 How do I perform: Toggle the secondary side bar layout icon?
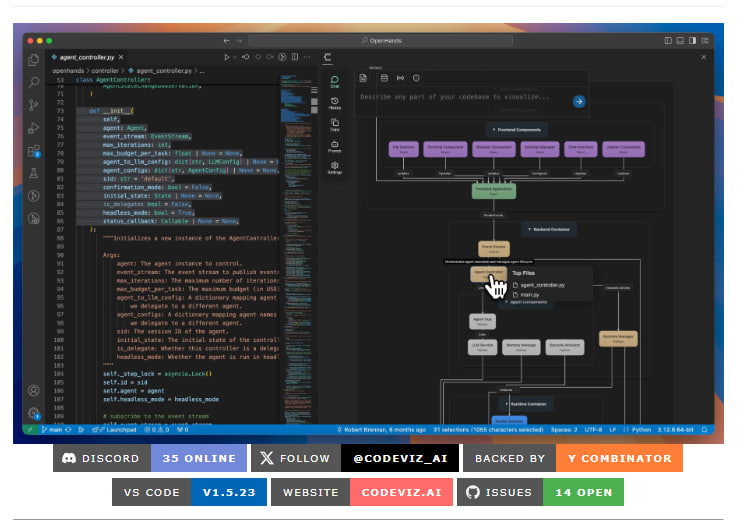(692, 41)
